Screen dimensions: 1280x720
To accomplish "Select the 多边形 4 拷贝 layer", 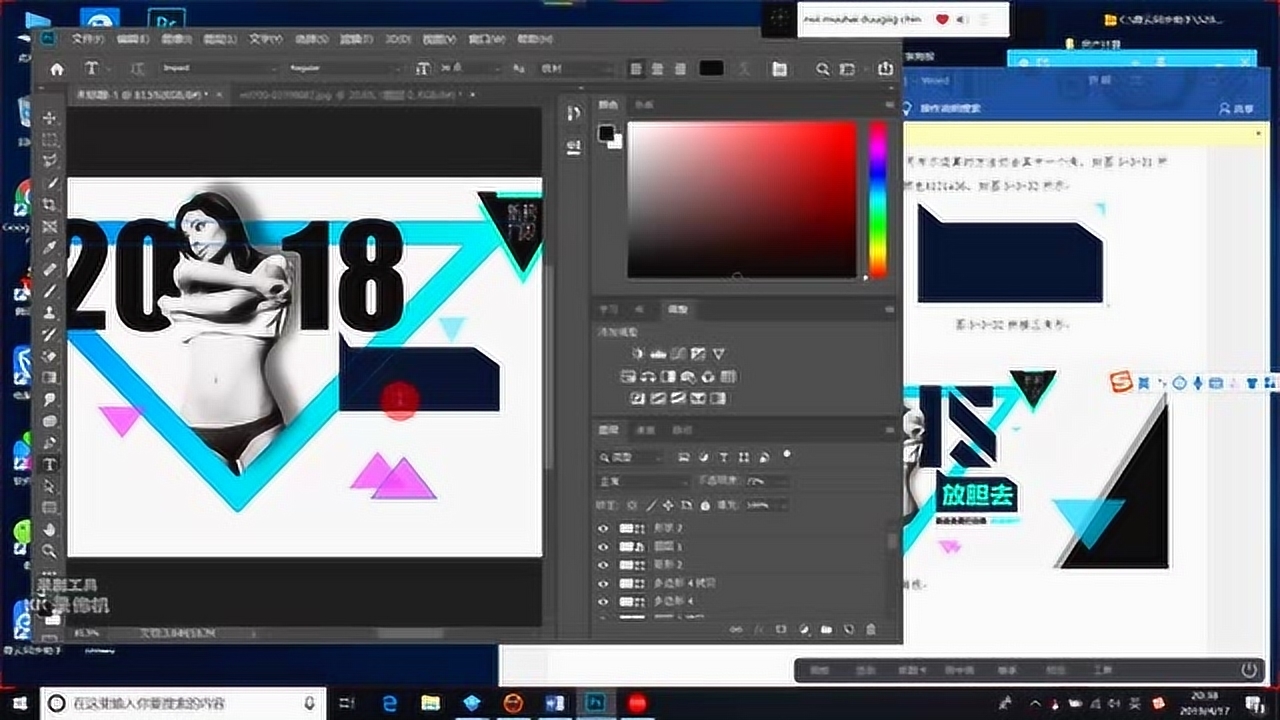I will (x=742, y=583).
